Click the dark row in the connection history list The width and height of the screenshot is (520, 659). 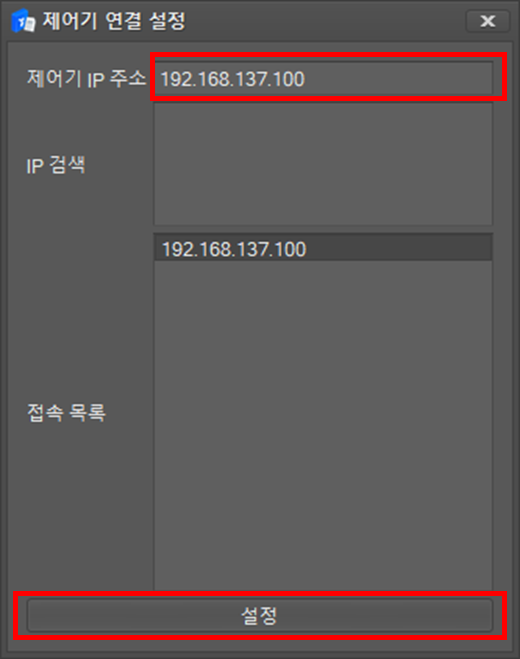coord(323,249)
